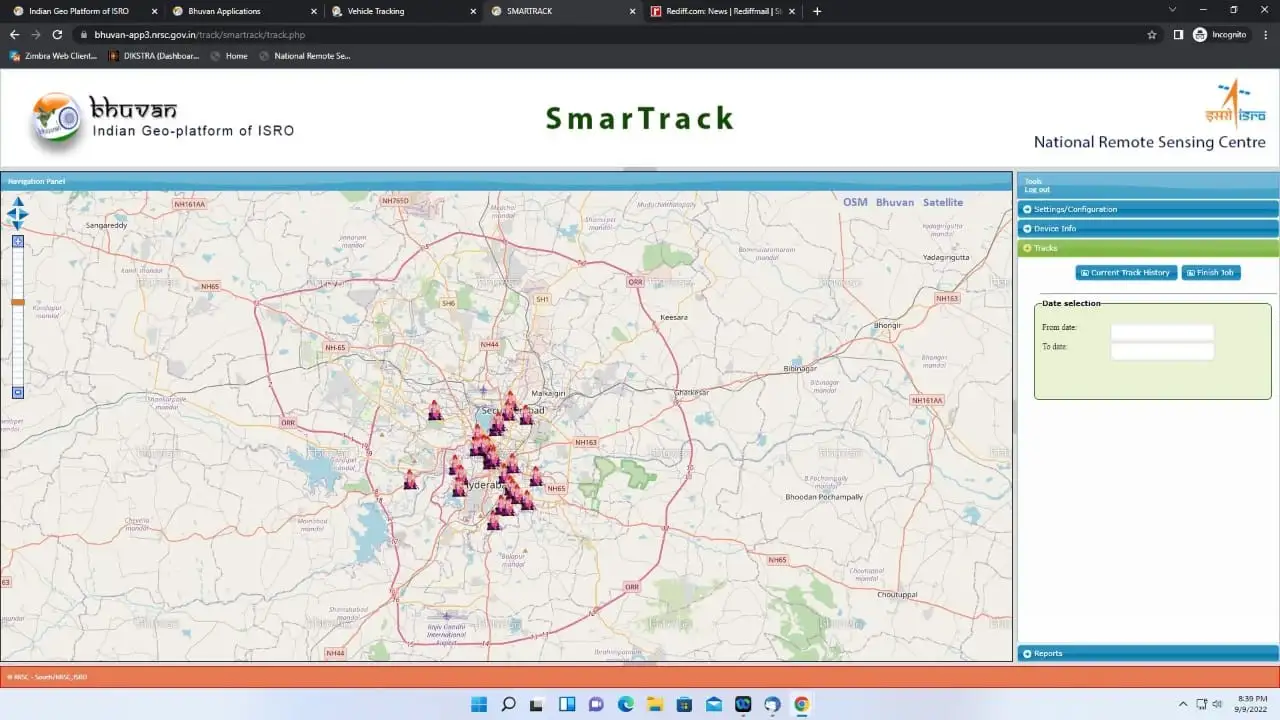This screenshot has width=1280, height=720.
Task: Click the orange zoom slider handle
Action: click(18, 301)
